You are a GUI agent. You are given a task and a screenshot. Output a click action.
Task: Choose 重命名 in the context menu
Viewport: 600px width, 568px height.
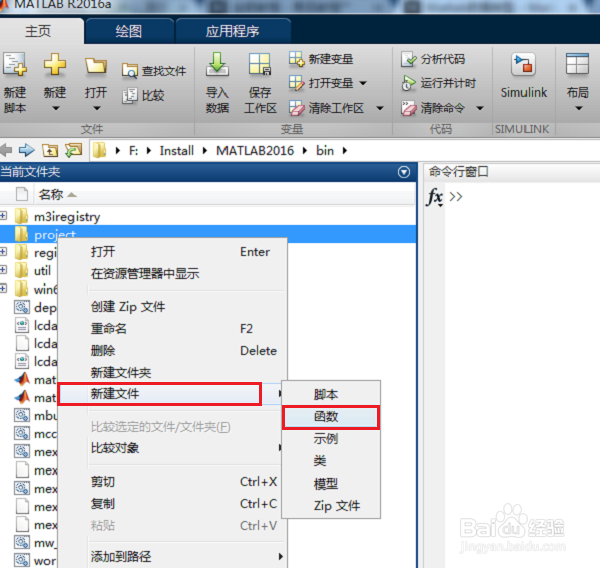(x=171, y=328)
